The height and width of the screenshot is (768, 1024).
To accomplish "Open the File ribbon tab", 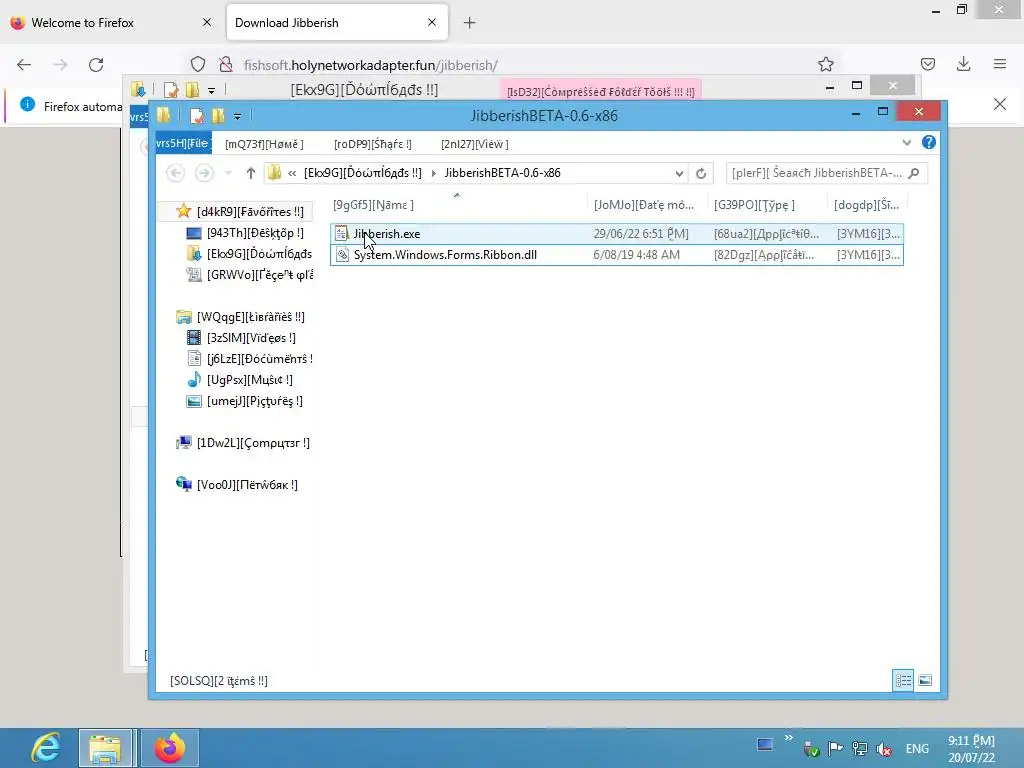I will pyautogui.click(x=183, y=143).
